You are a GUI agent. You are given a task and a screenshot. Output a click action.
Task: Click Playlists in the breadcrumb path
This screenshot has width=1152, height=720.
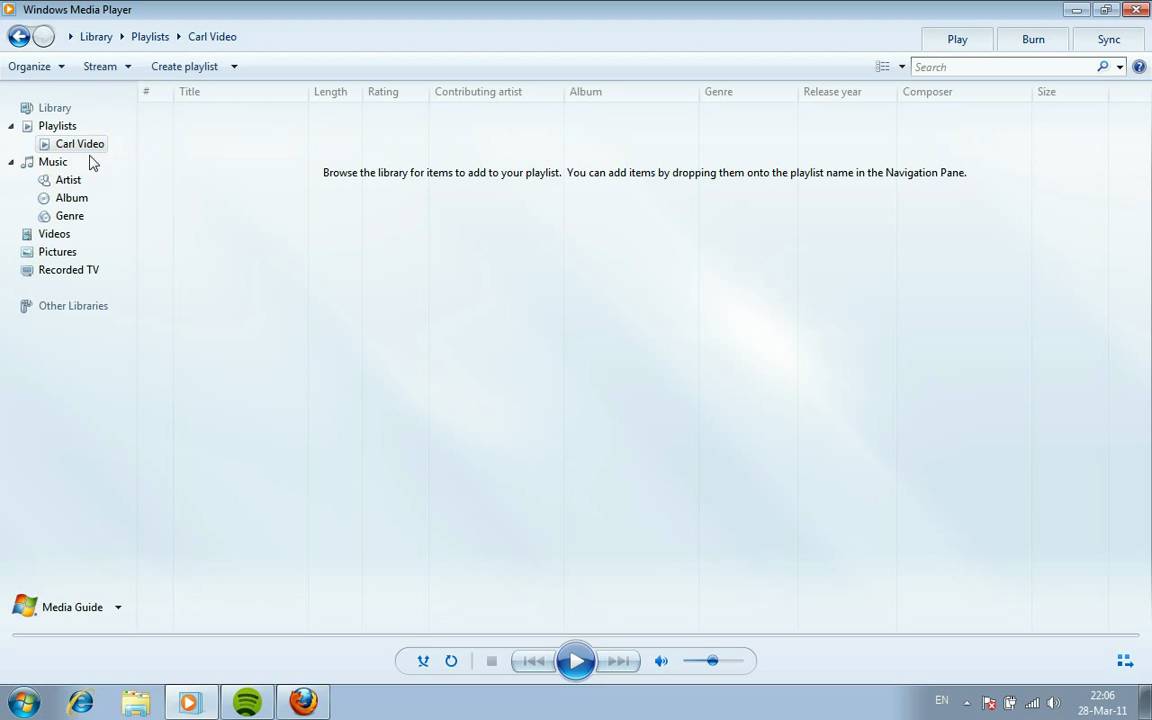150,37
